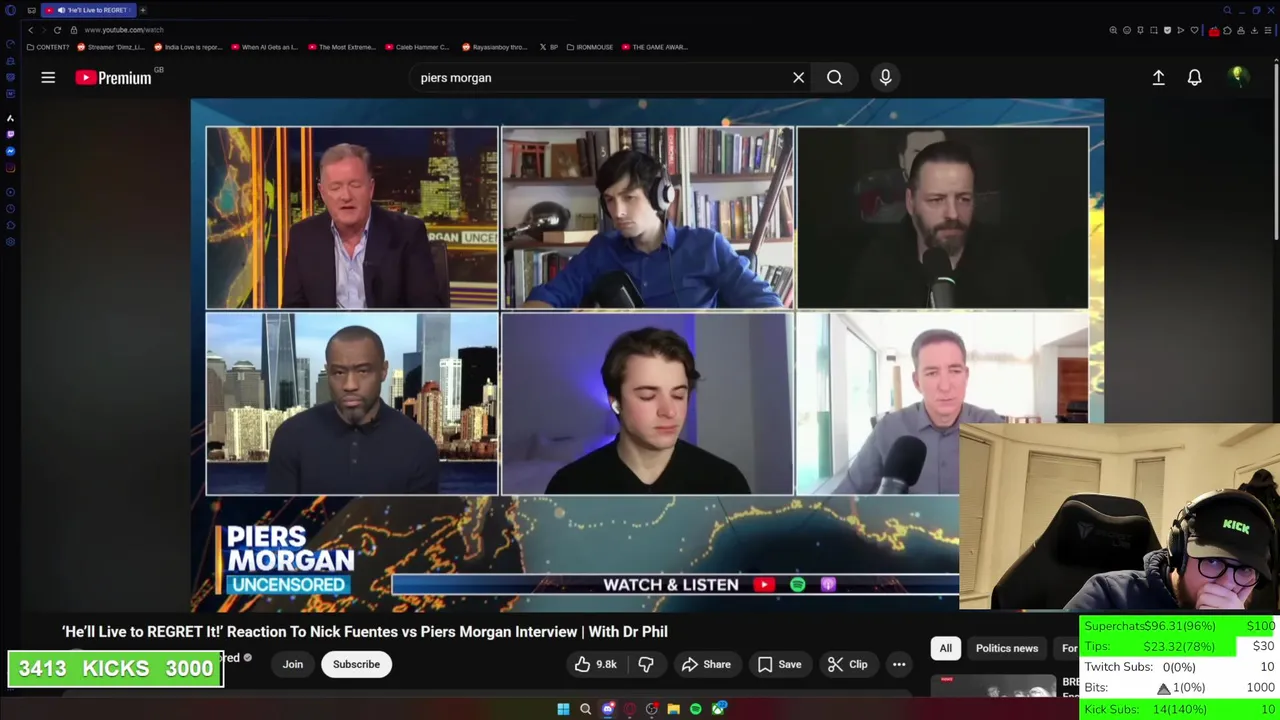Open 'Caleb Hammer C...' bookmark
The width and height of the screenshot is (1280, 720).
(x=417, y=47)
